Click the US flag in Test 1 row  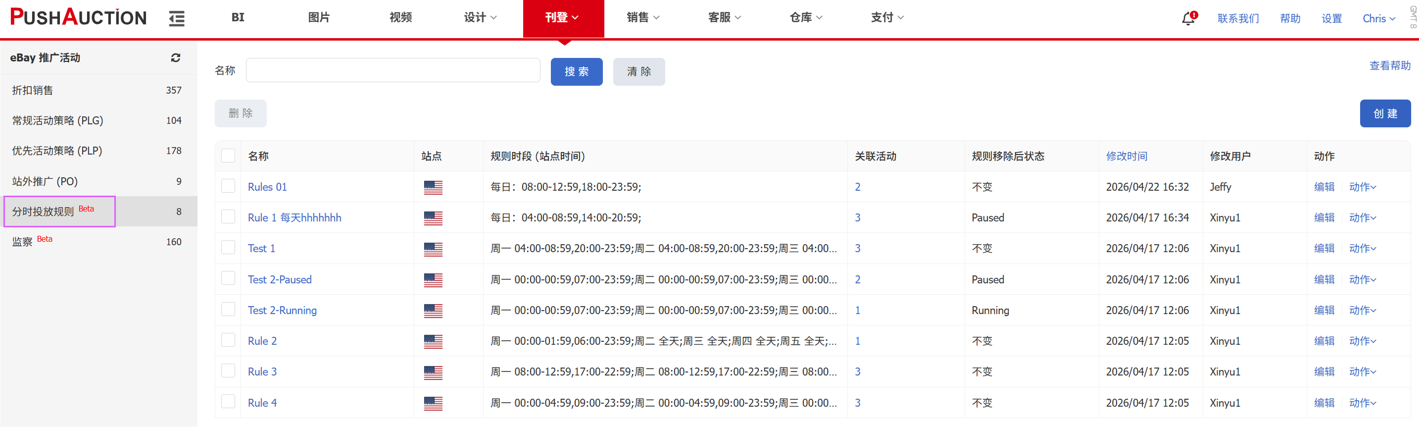point(433,248)
